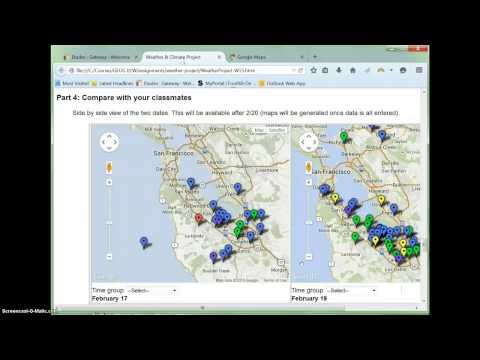Open the address bar history dropdown arrow
Image resolution: width=480 pixels, height=360 pixels.
pyautogui.click(x=293, y=70)
